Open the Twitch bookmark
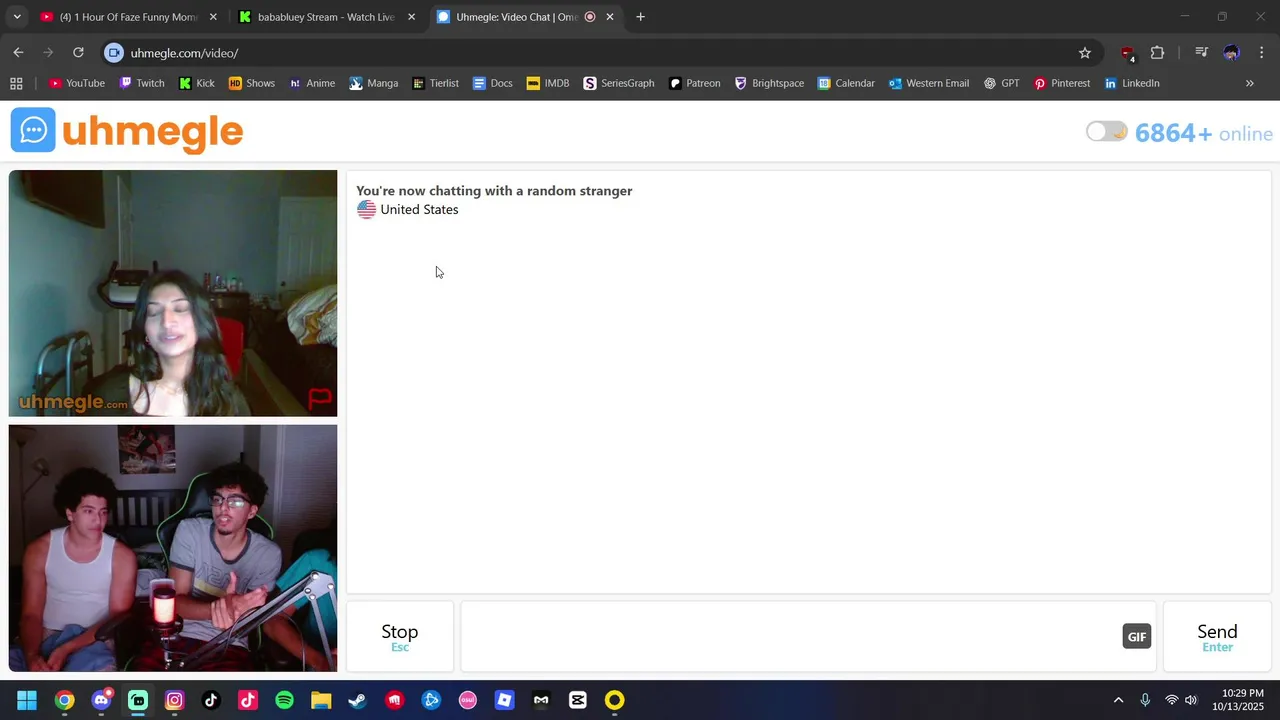Screen dimensions: 1280x720 pos(142,83)
